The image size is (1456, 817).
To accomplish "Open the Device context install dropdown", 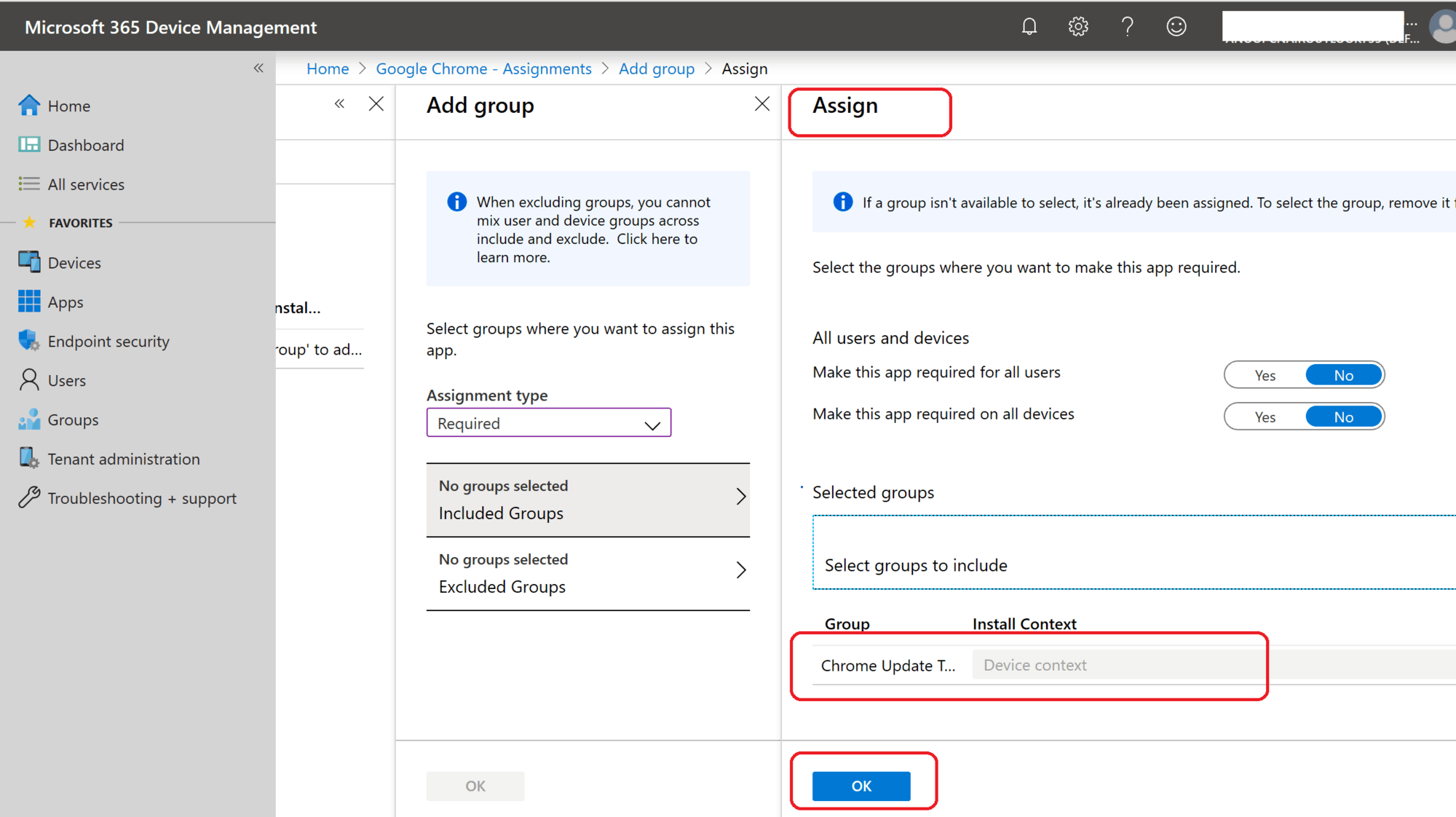I will (1214, 665).
